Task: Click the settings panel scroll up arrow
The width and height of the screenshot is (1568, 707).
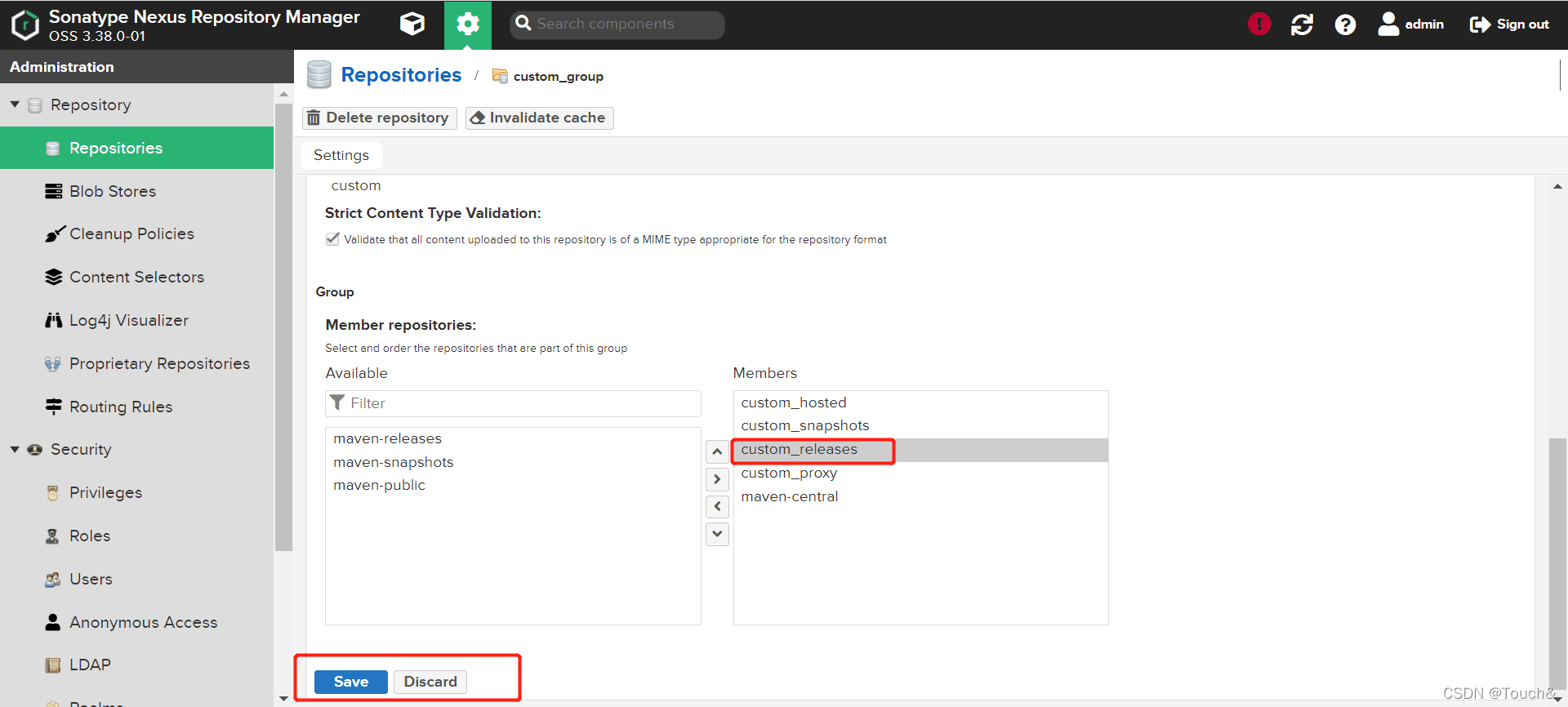Action: 1558,187
